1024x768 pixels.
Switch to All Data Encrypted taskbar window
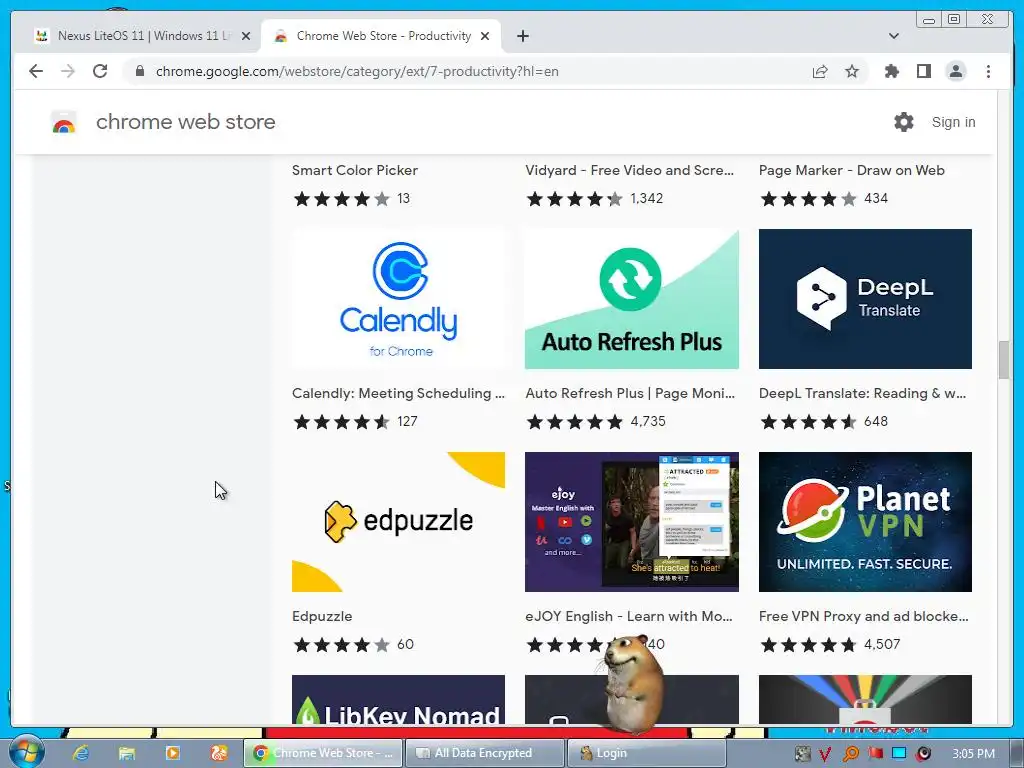pyautogui.click(x=484, y=753)
